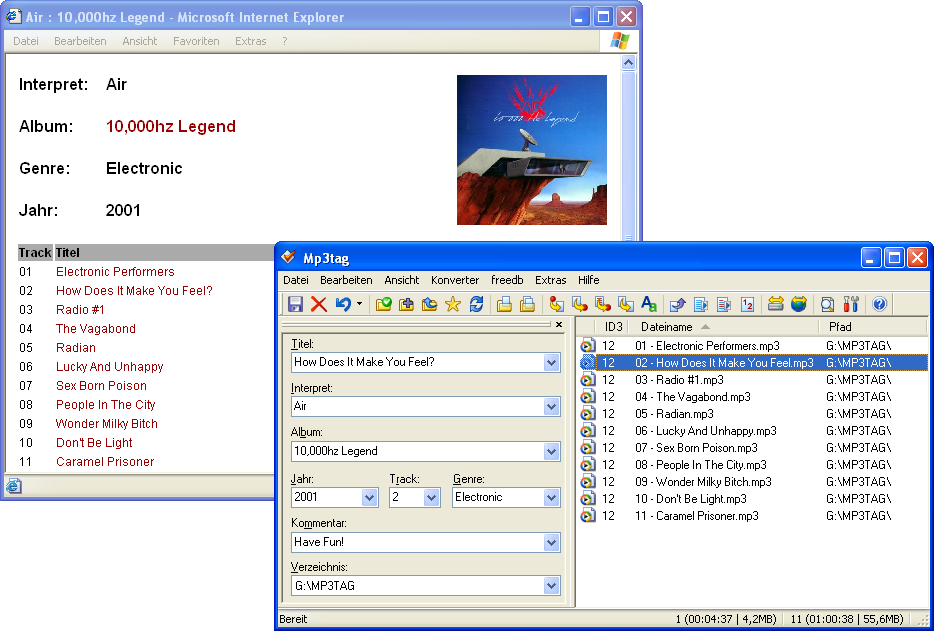Click the blue Undo arrow icon

pos(343,304)
